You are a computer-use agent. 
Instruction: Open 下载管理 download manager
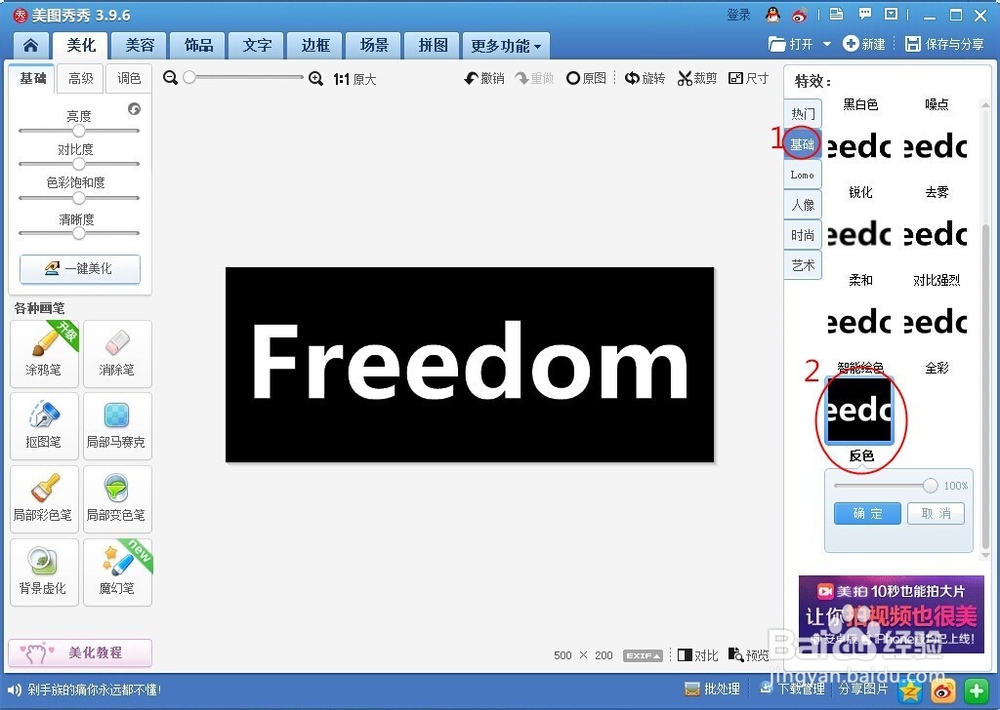click(792, 689)
